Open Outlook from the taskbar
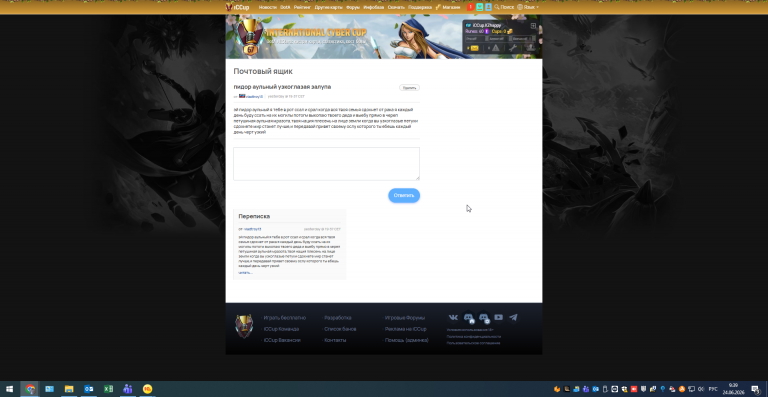The height and width of the screenshot is (397, 768). tap(89, 389)
